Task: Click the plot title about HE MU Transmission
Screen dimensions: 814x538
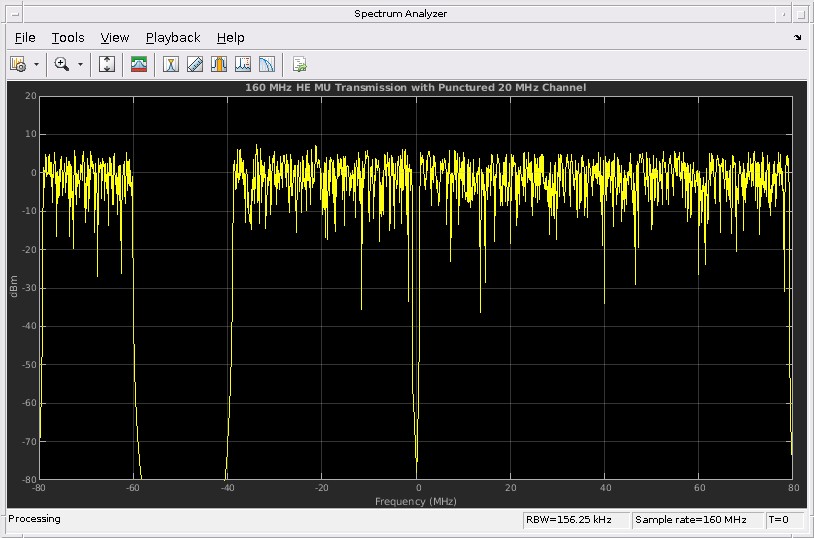Action: [x=416, y=88]
